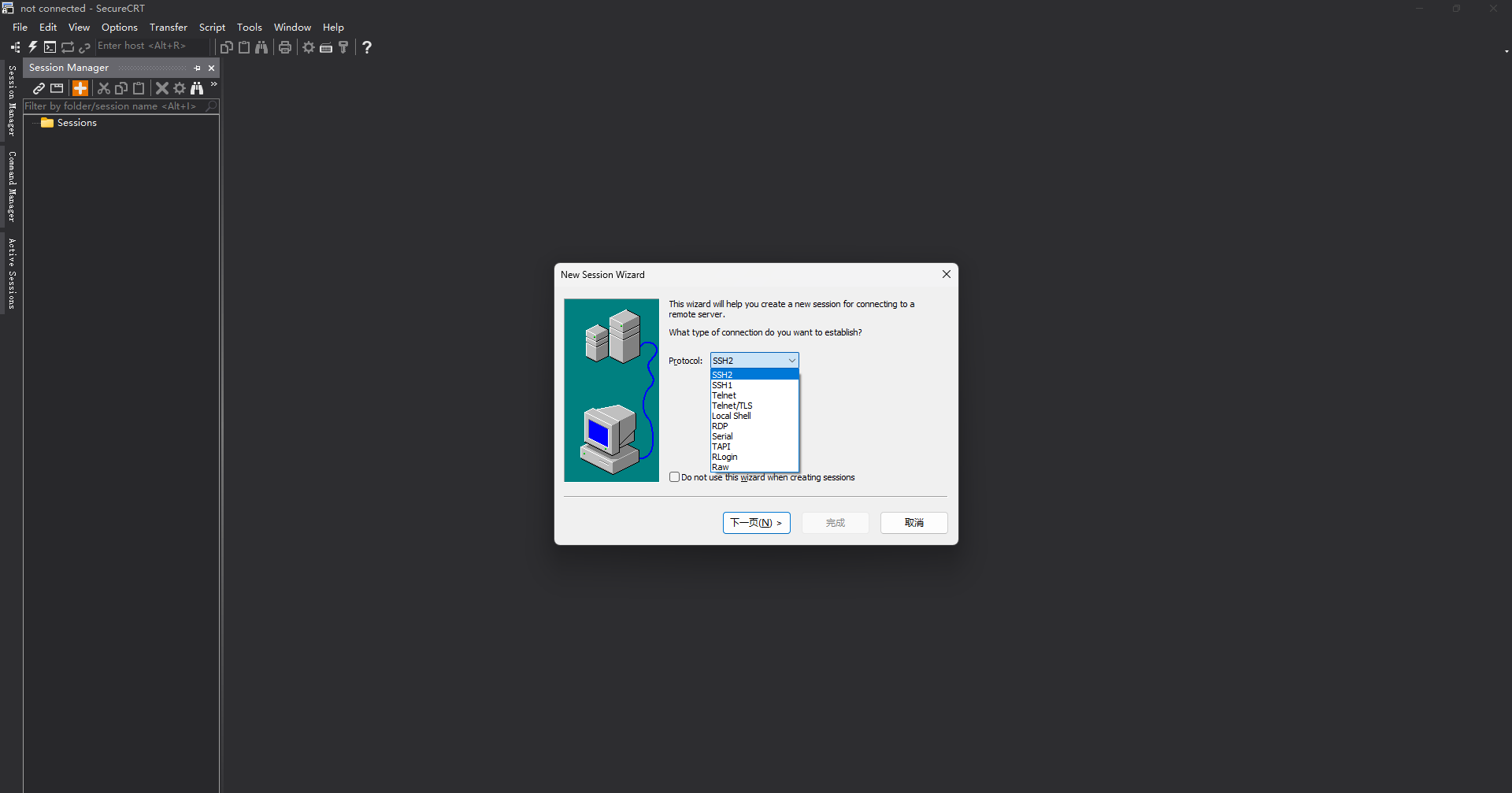Click the Quick Connect lightning icon

click(x=33, y=47)
